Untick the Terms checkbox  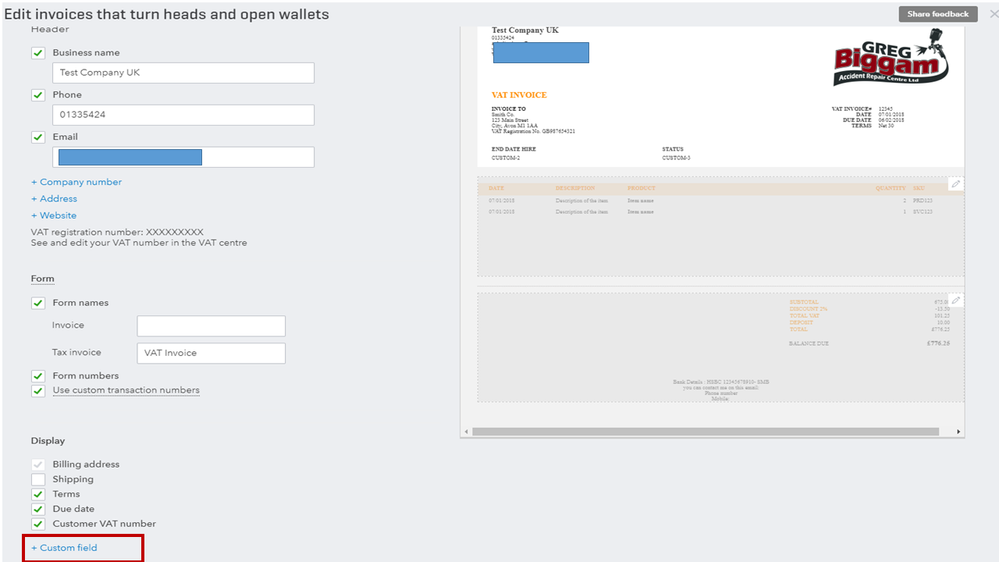coord(38,494)
